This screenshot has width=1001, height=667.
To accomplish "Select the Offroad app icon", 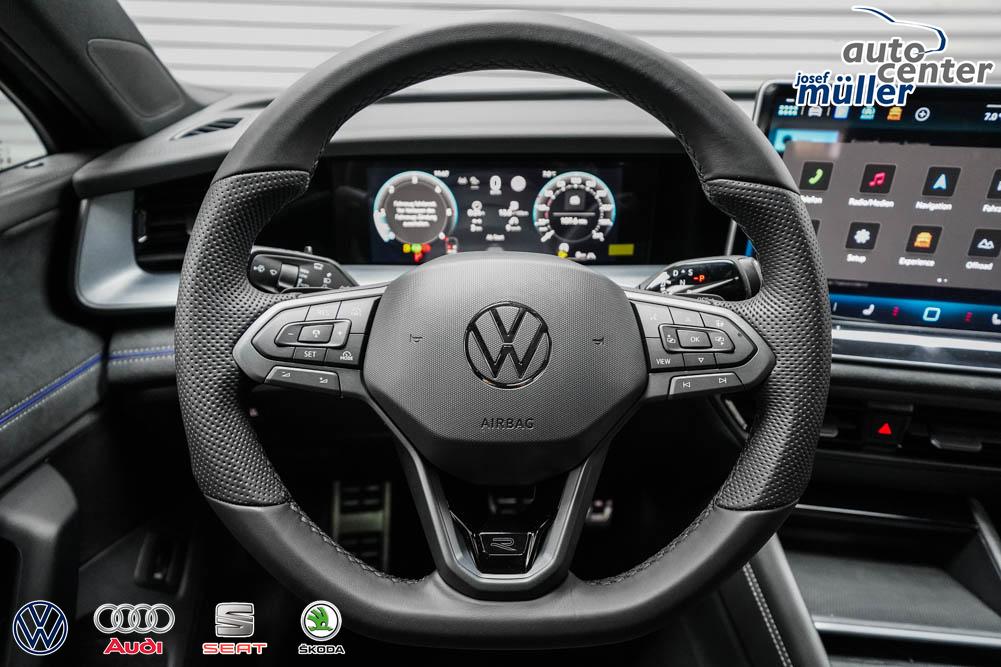I will point(984,244).
